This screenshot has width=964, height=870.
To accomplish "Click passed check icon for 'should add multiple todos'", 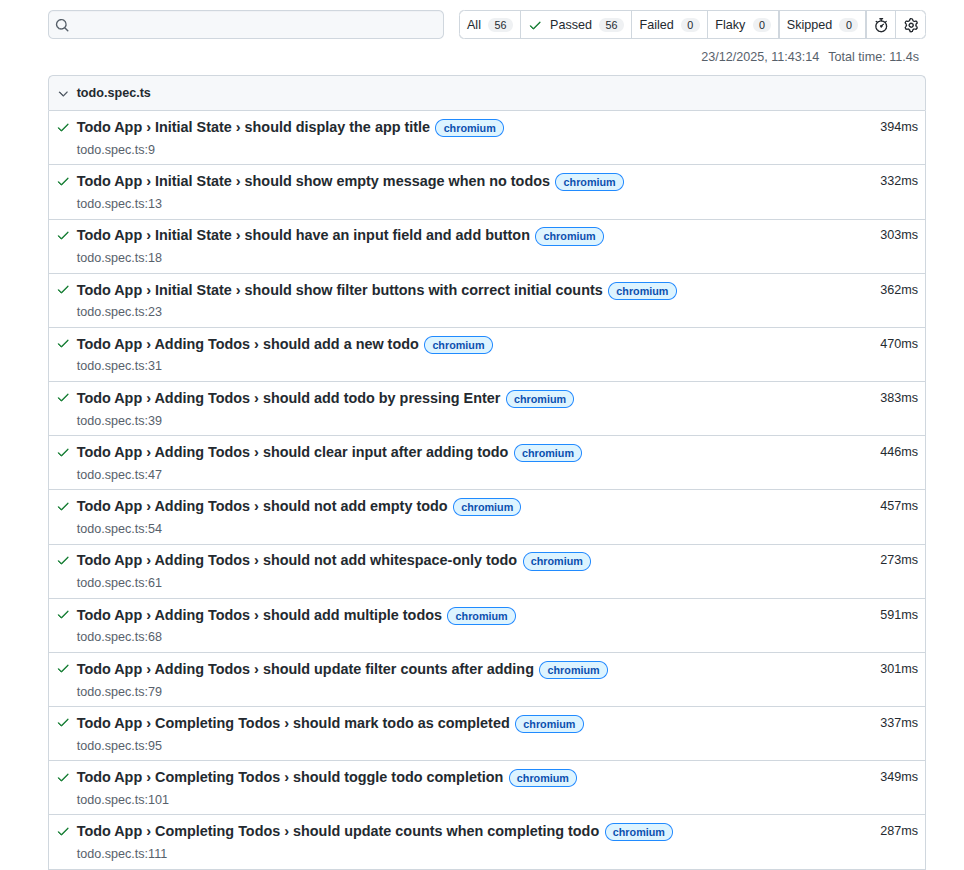I will 63,615.
